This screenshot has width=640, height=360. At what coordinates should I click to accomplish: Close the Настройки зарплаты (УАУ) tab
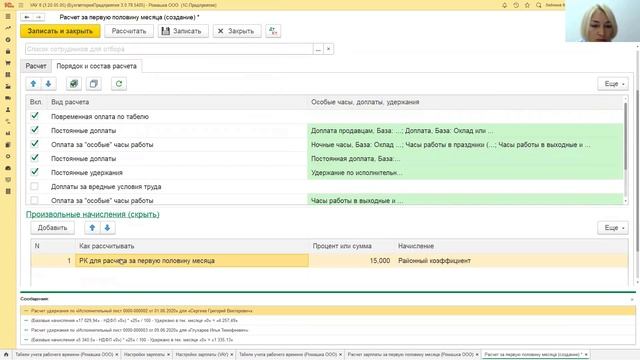click(232, 354)
